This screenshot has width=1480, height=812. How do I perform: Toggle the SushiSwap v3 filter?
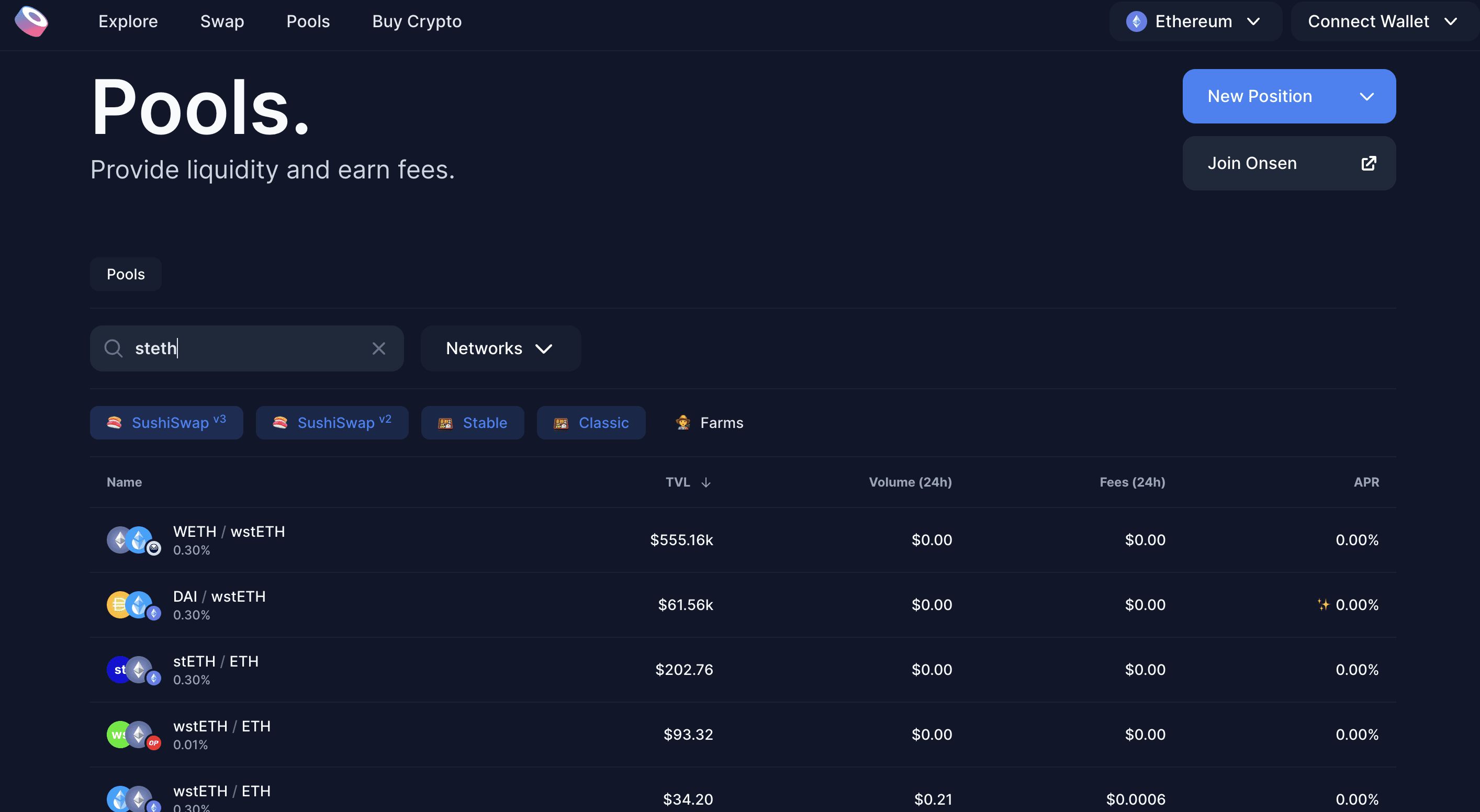166,423
